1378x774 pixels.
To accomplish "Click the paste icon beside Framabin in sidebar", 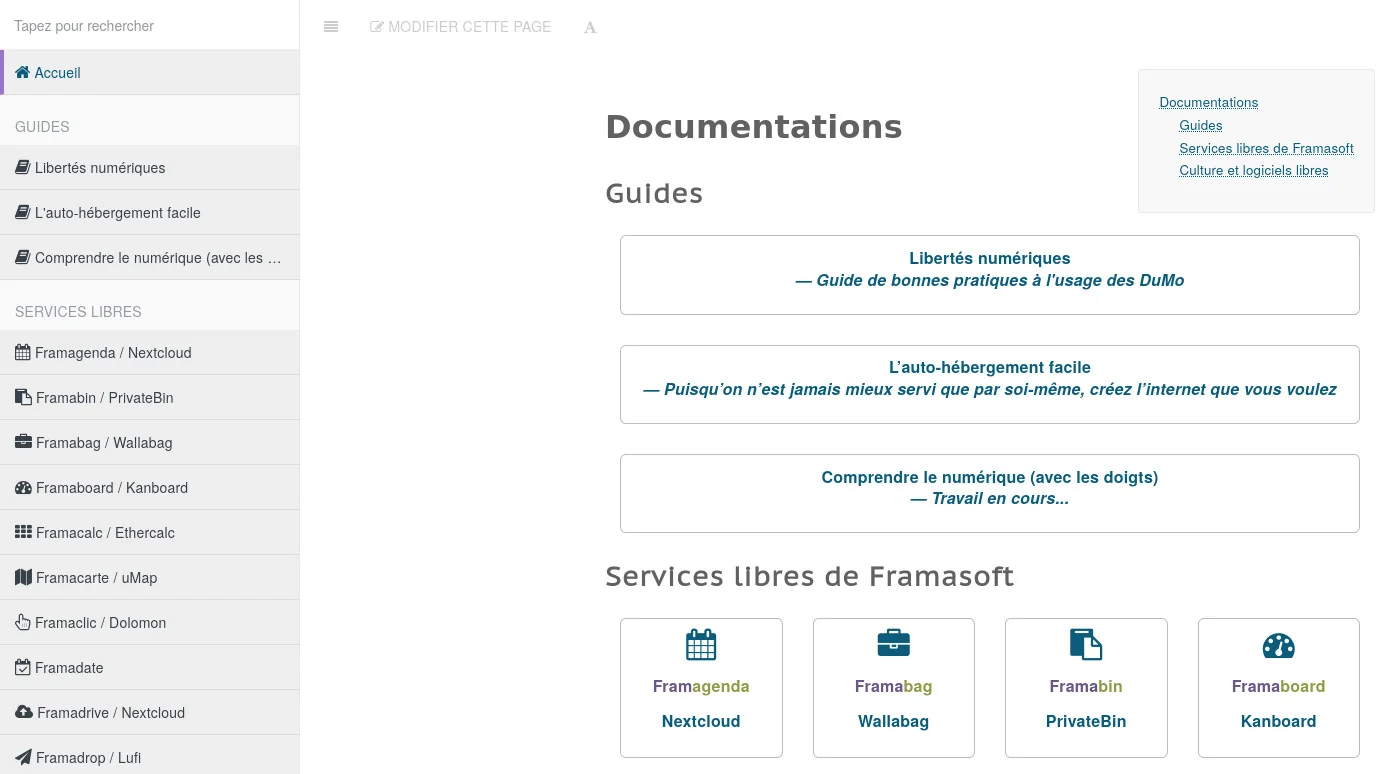I will point(23,398).
